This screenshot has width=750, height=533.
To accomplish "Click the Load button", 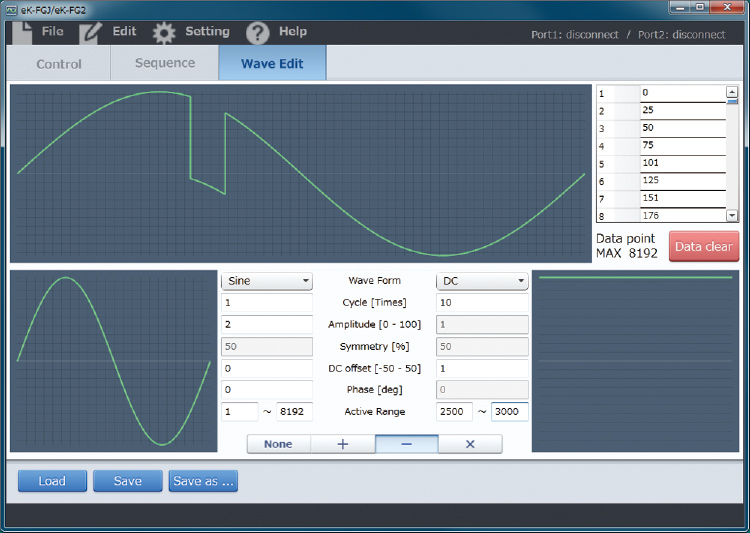I will tap(52, 481).
